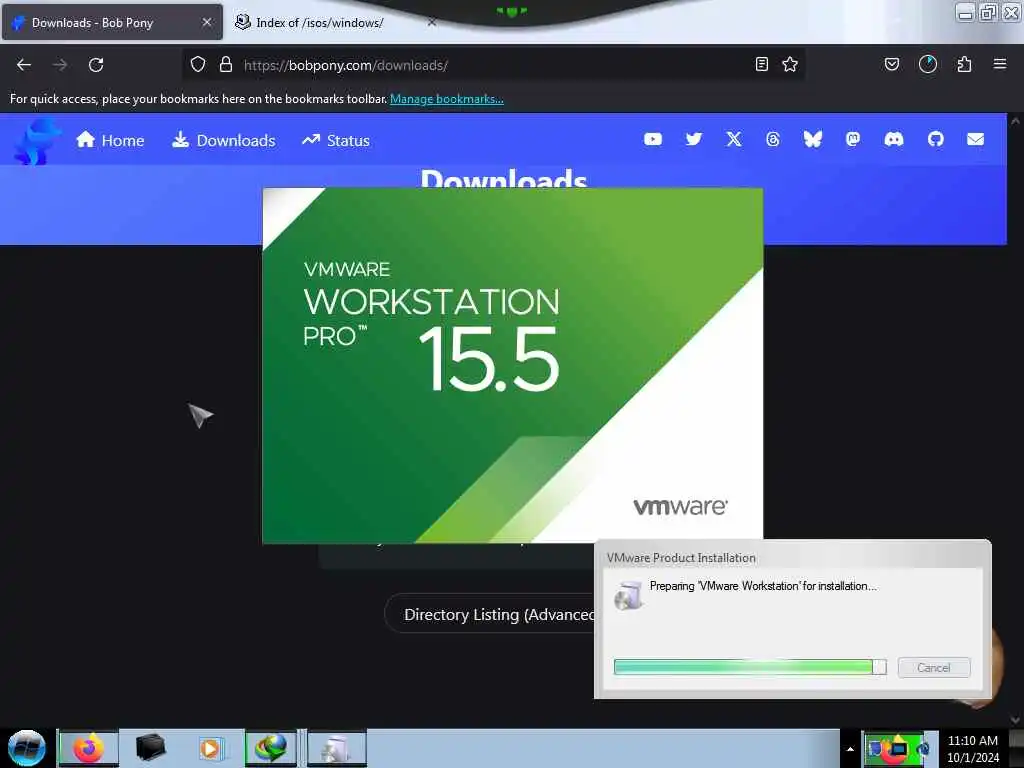This screenshot has width=1024, height=768.
Task: Open the YouTube social icon
Action: point(653,139)
